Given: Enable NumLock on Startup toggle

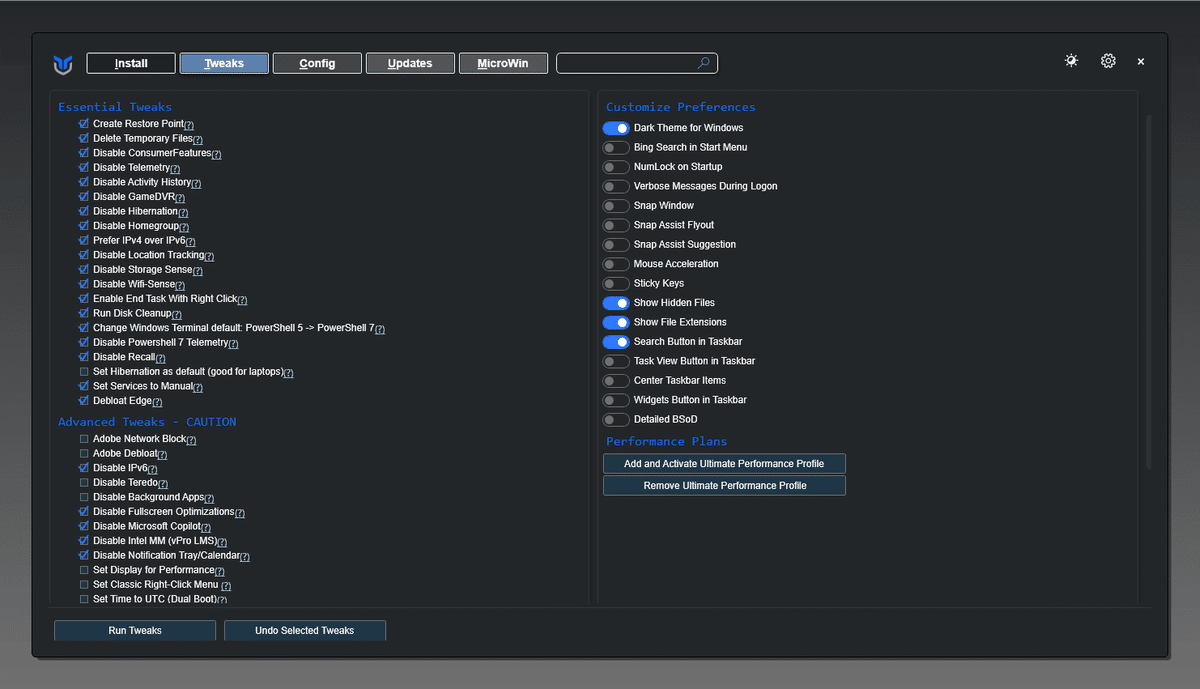Looking at the screenshot, I should pyautogui.click(x=616, y=167).
